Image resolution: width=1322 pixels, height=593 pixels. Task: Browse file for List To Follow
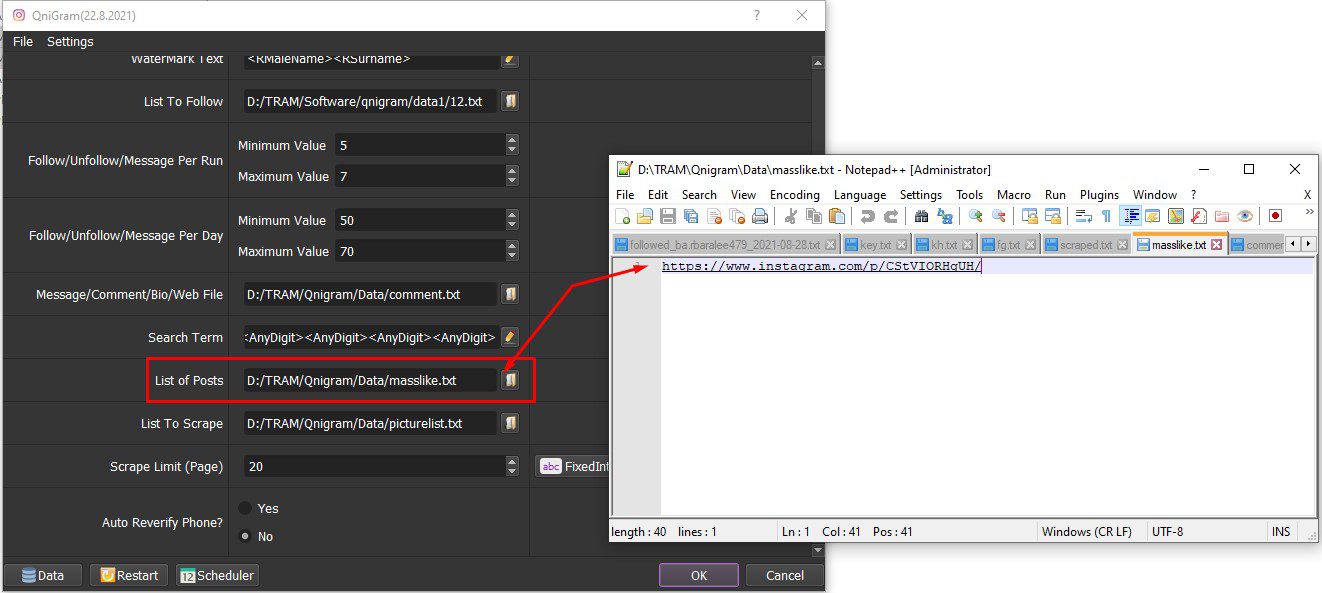pyautogui.click(x=510, y=101)
